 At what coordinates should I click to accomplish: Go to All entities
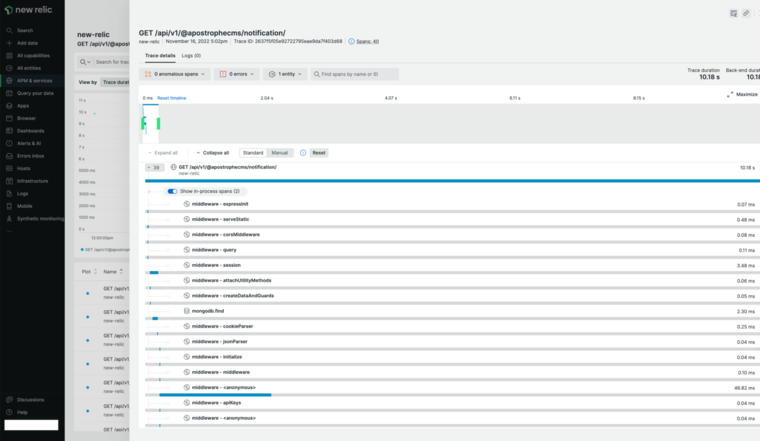tap(29, 68)
